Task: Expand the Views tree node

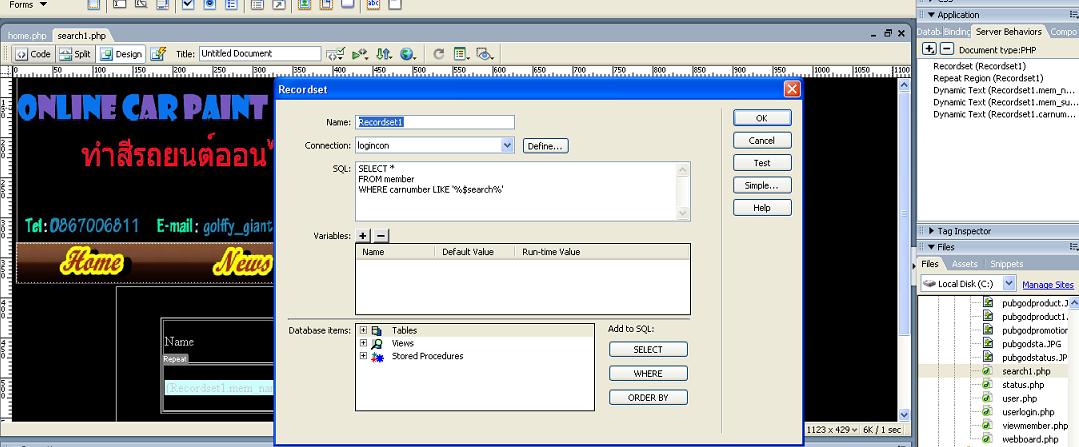Action: (x=363, y=343)
